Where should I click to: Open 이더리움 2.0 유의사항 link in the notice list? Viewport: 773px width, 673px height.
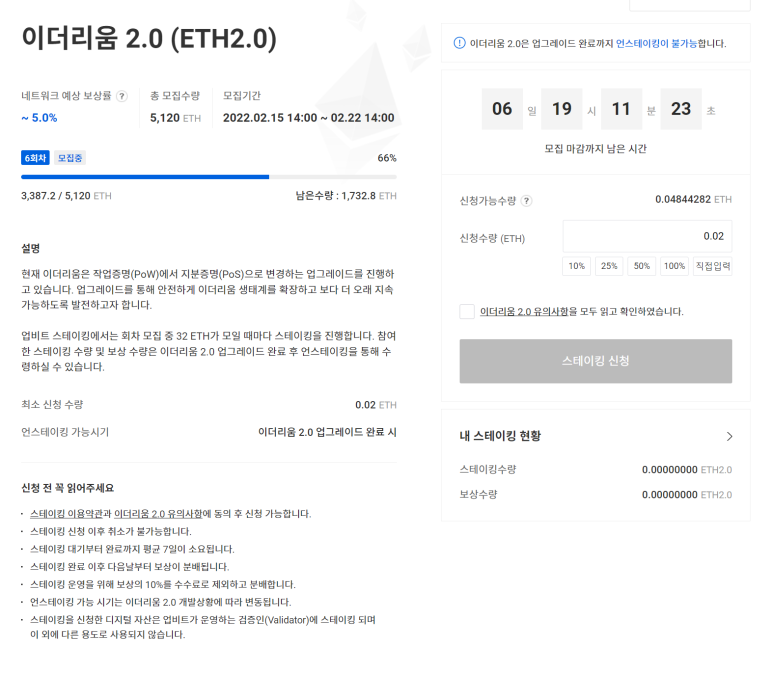[158, 514]
